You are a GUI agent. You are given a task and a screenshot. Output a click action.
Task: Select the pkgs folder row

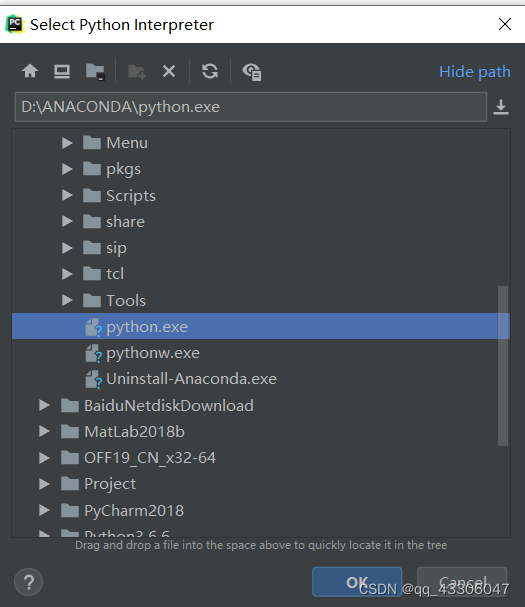(261, 169)
